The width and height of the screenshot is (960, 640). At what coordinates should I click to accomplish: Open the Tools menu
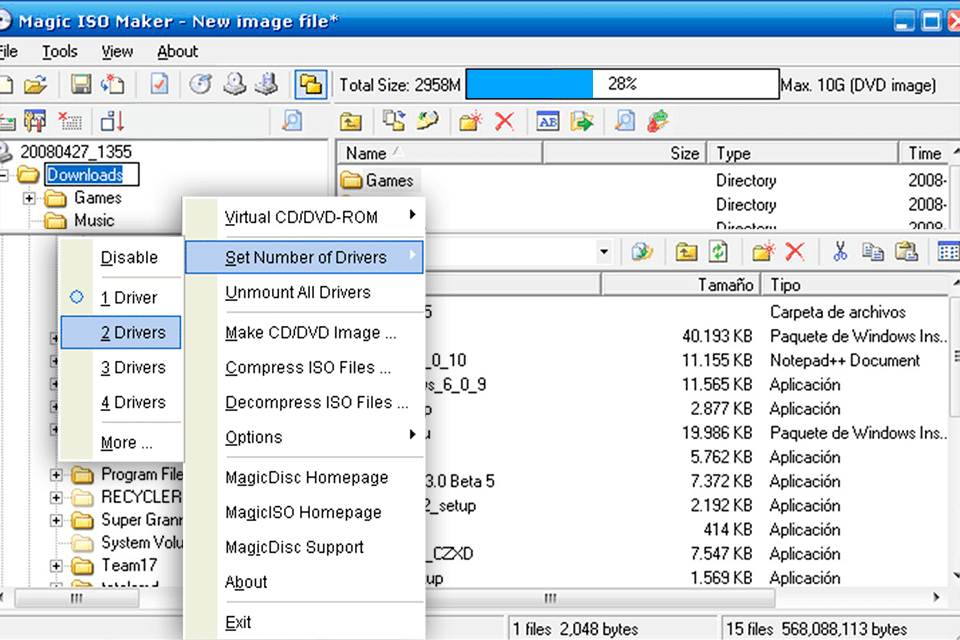59,51
